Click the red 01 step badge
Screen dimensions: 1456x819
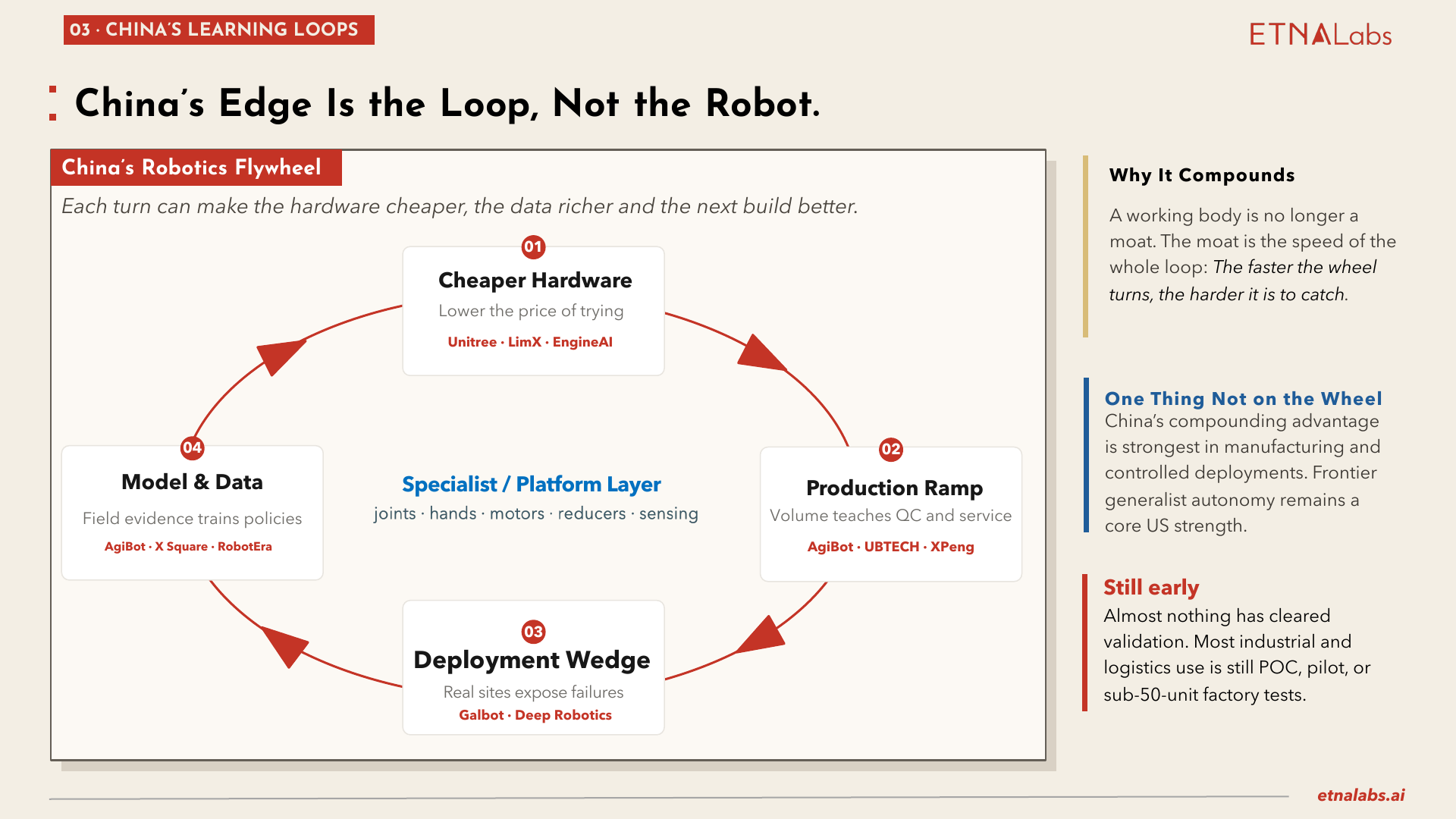tap(533, 246)
